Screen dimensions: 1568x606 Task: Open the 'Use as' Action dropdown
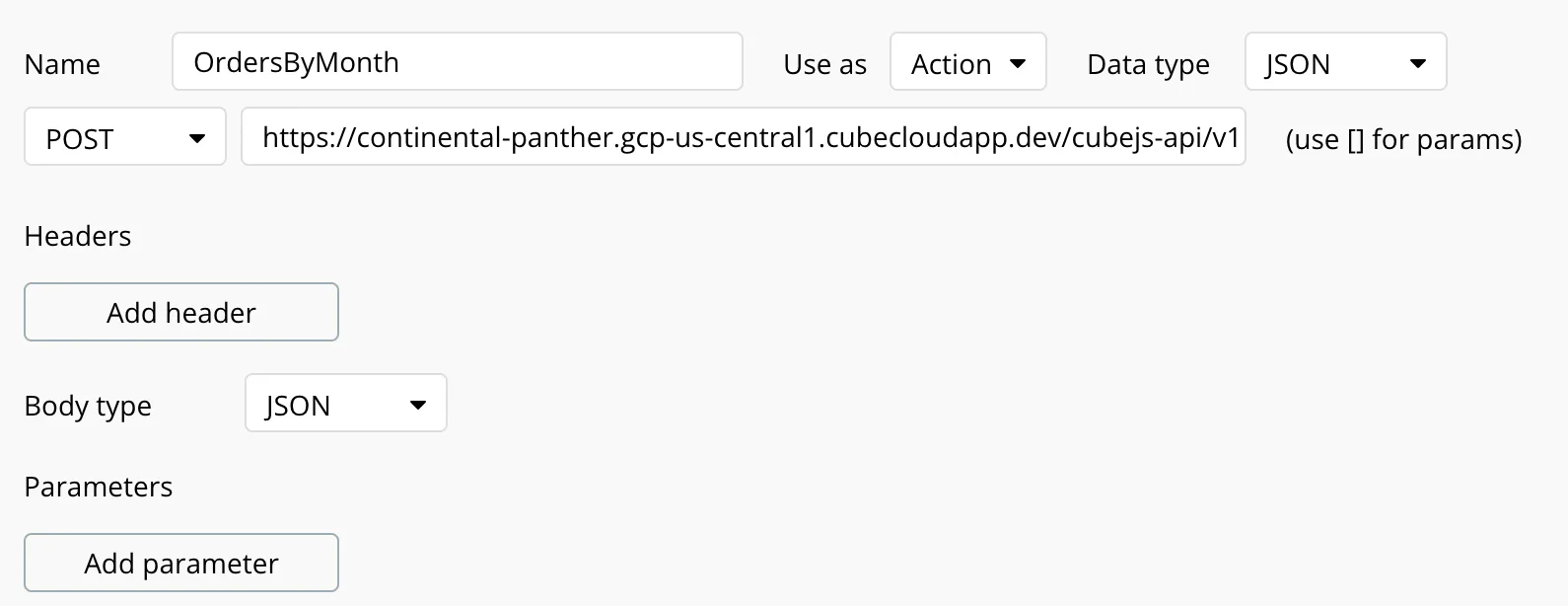[966, 62]
